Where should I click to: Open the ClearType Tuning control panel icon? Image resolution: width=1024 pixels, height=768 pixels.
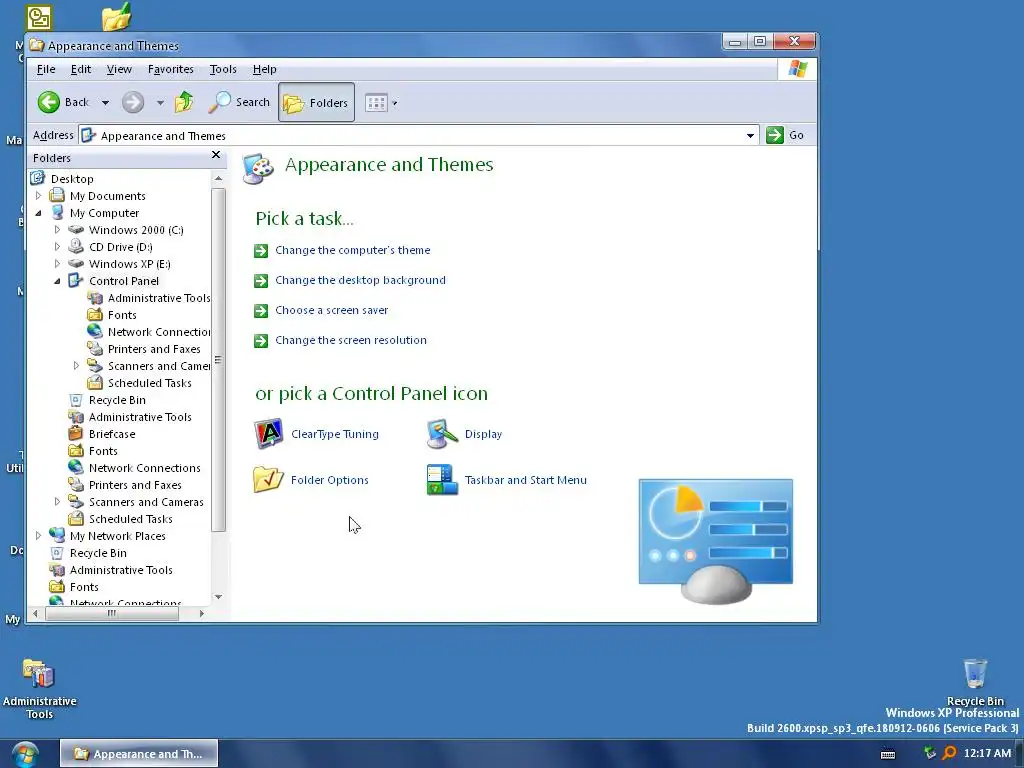[x=316, y=434]
